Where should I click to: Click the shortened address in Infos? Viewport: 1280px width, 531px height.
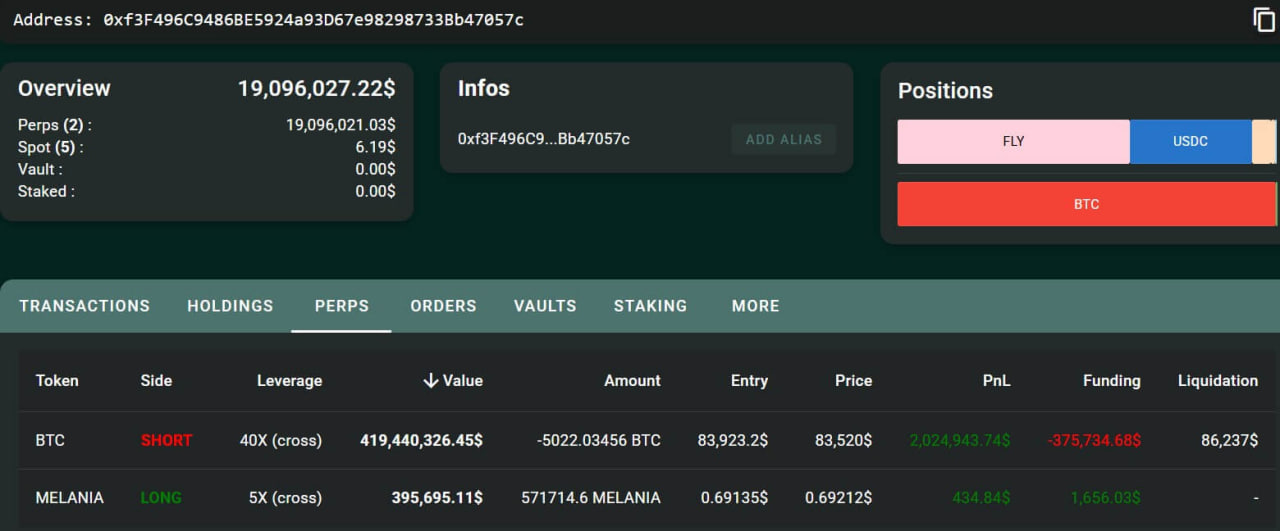coord(543,139)
